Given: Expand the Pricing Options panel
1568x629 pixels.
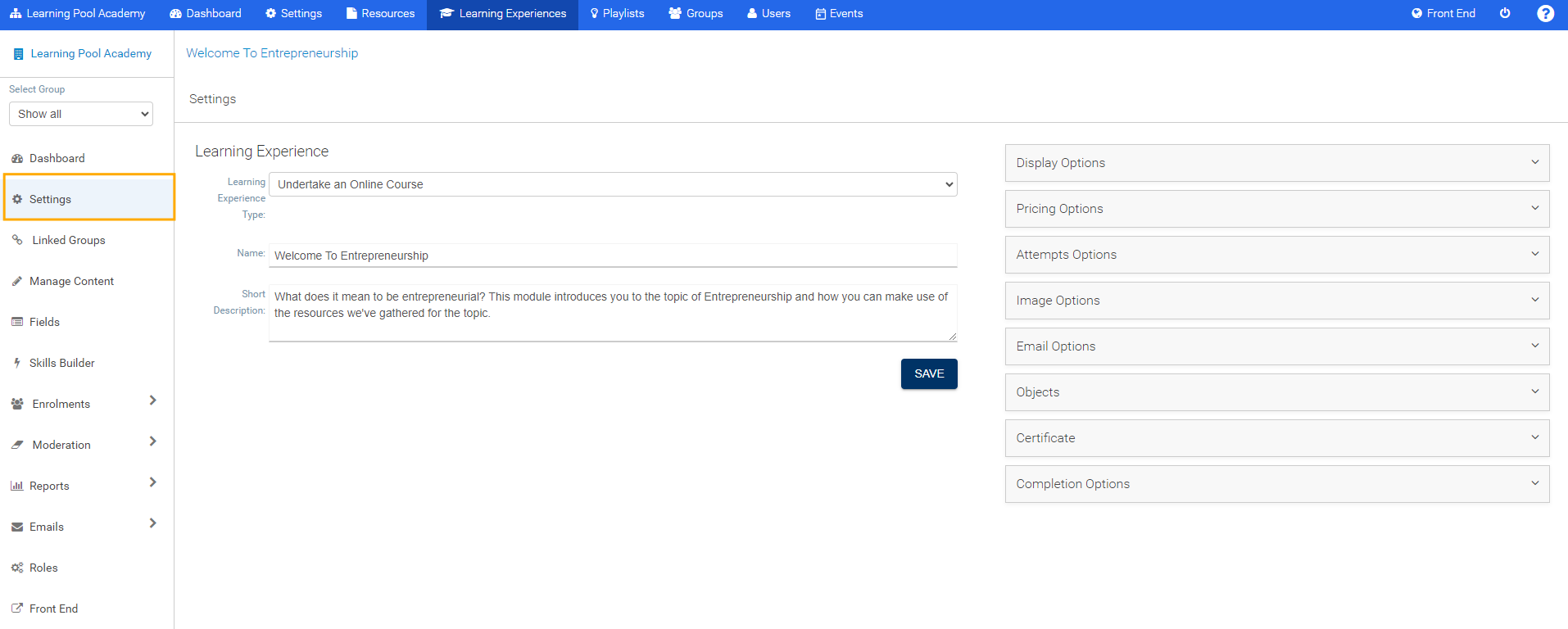Looking at the screenshot, I should 1276,209.
